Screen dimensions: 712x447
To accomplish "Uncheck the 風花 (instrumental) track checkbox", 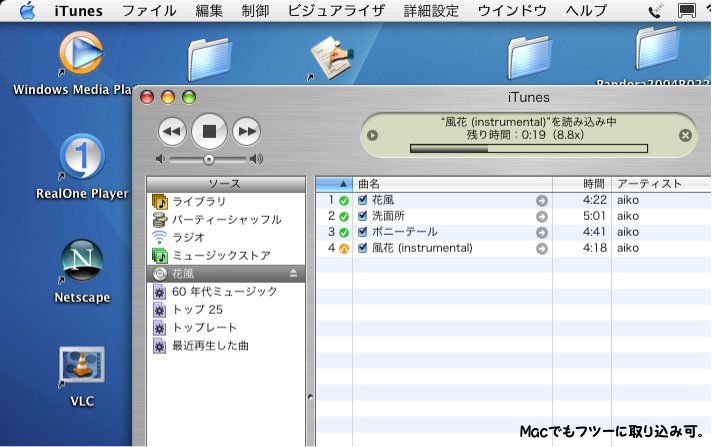I will 362,248.
